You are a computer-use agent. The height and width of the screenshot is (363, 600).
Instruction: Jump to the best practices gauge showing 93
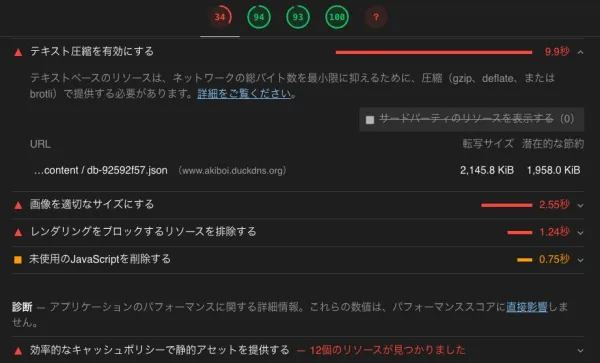(298, 17)
